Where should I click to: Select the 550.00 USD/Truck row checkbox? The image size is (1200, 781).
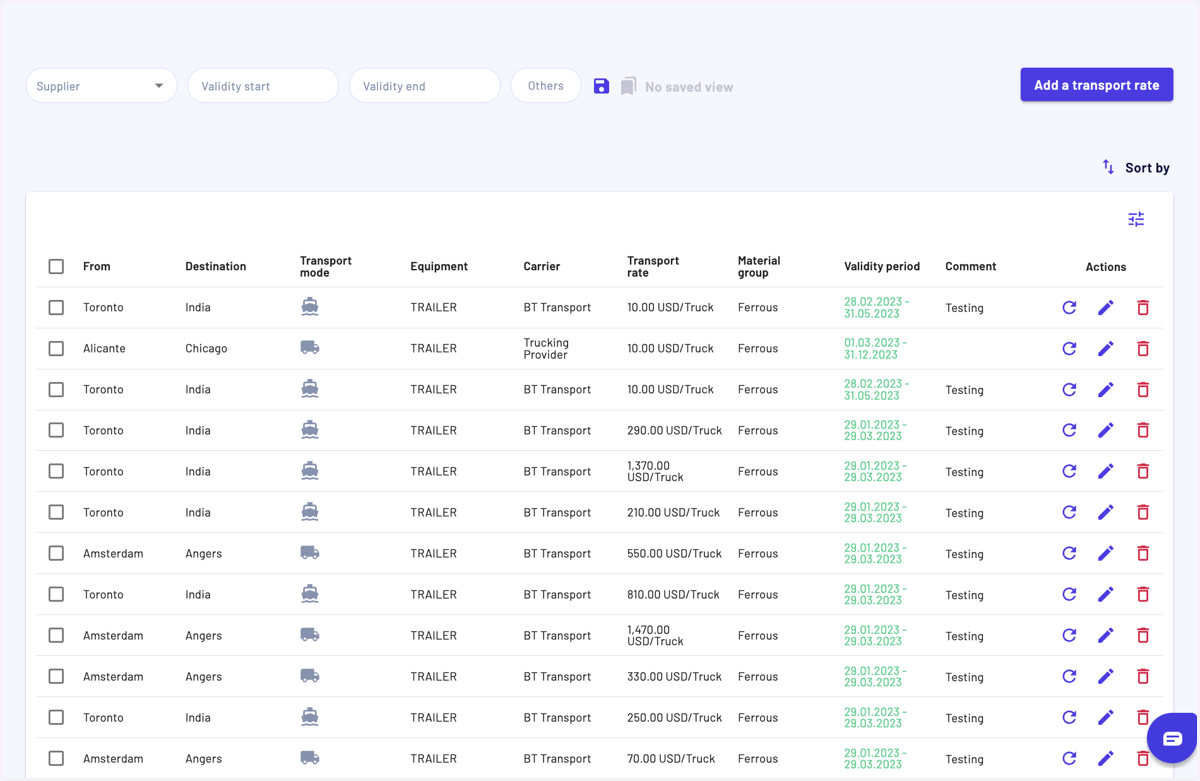coord(56,553)
